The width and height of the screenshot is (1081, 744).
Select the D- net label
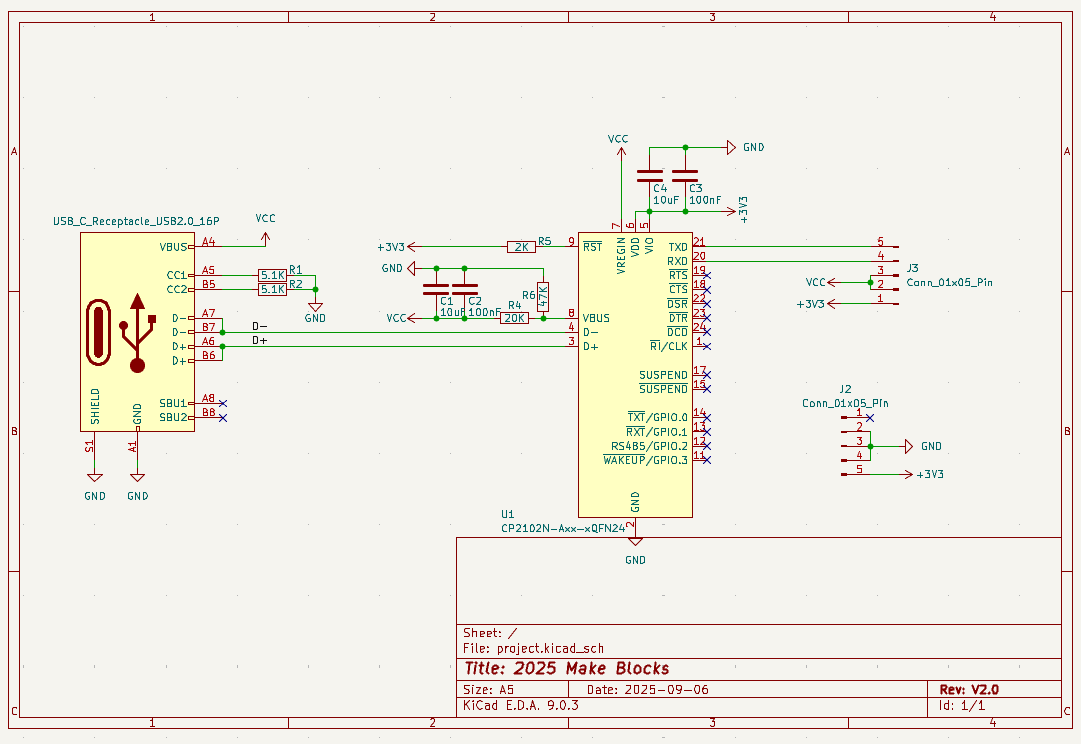260,326
